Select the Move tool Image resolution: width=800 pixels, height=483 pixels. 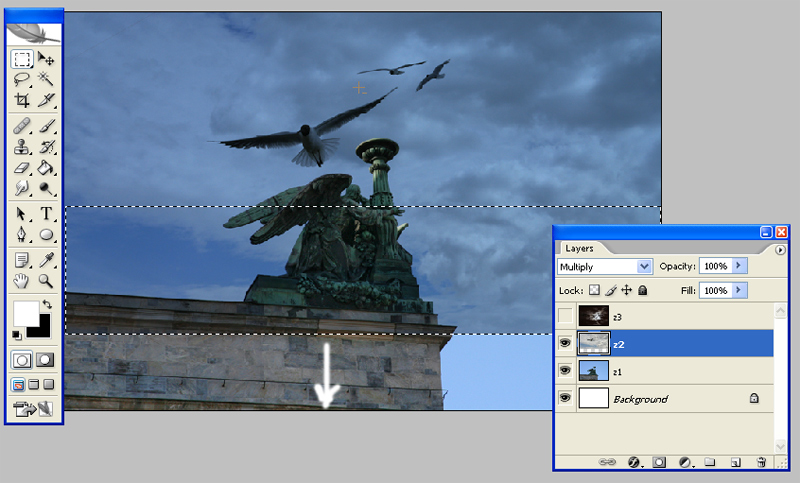[46, 59]
